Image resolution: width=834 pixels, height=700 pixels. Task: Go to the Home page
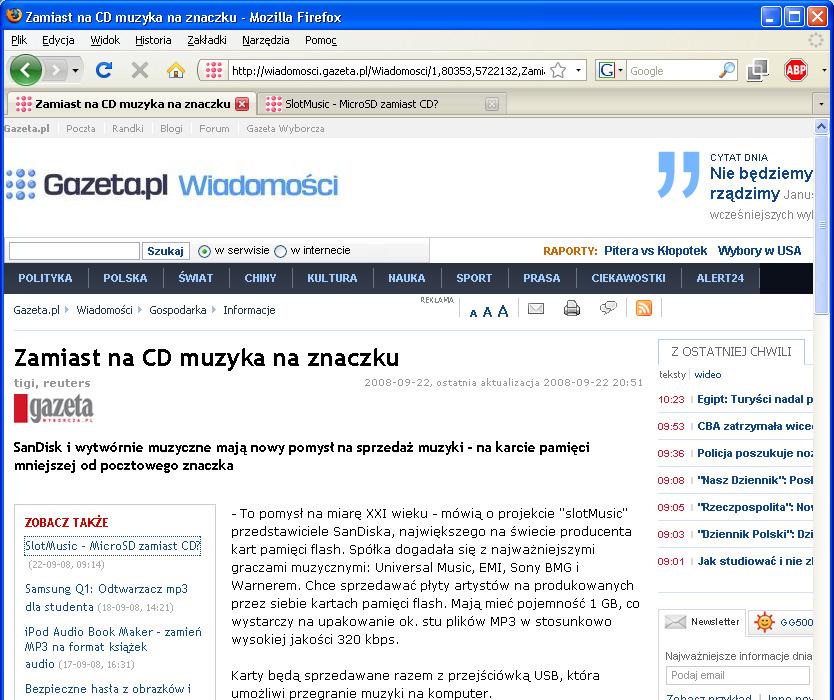point(176,70)
